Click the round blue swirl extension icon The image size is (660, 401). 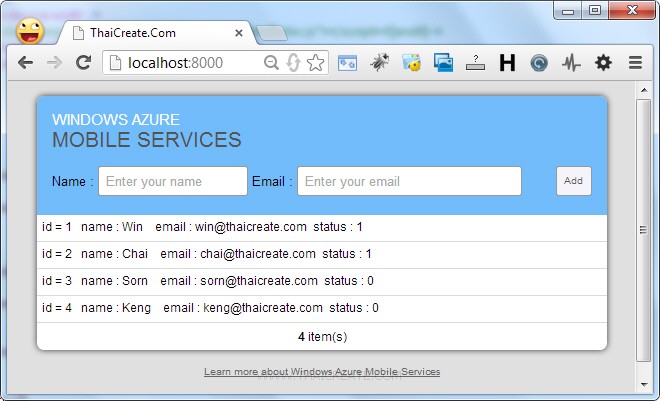coord(539,63)
